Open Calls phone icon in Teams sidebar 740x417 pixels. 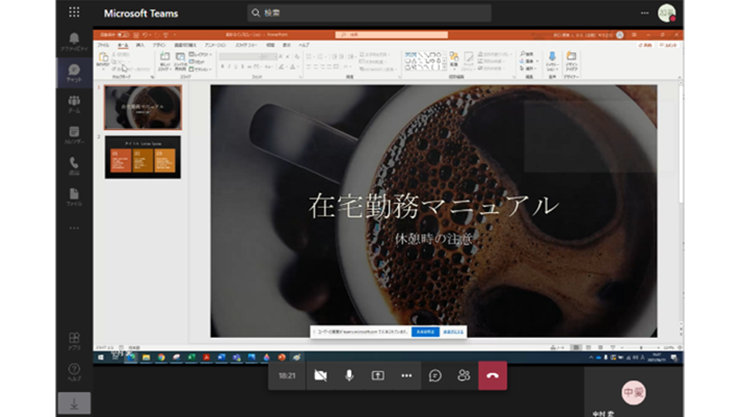point(74,166)
